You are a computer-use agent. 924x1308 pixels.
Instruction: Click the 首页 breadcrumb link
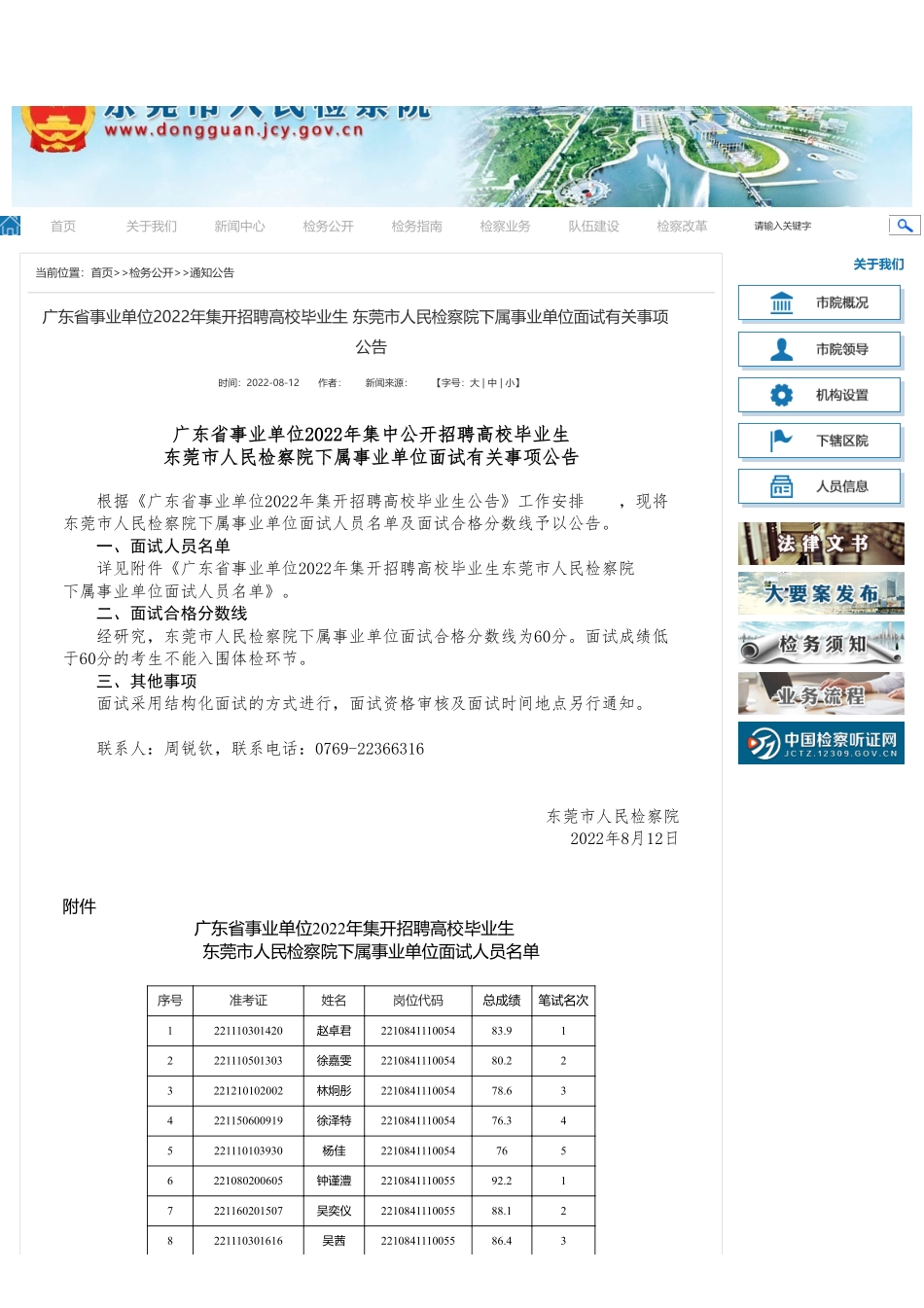[103, 273]
